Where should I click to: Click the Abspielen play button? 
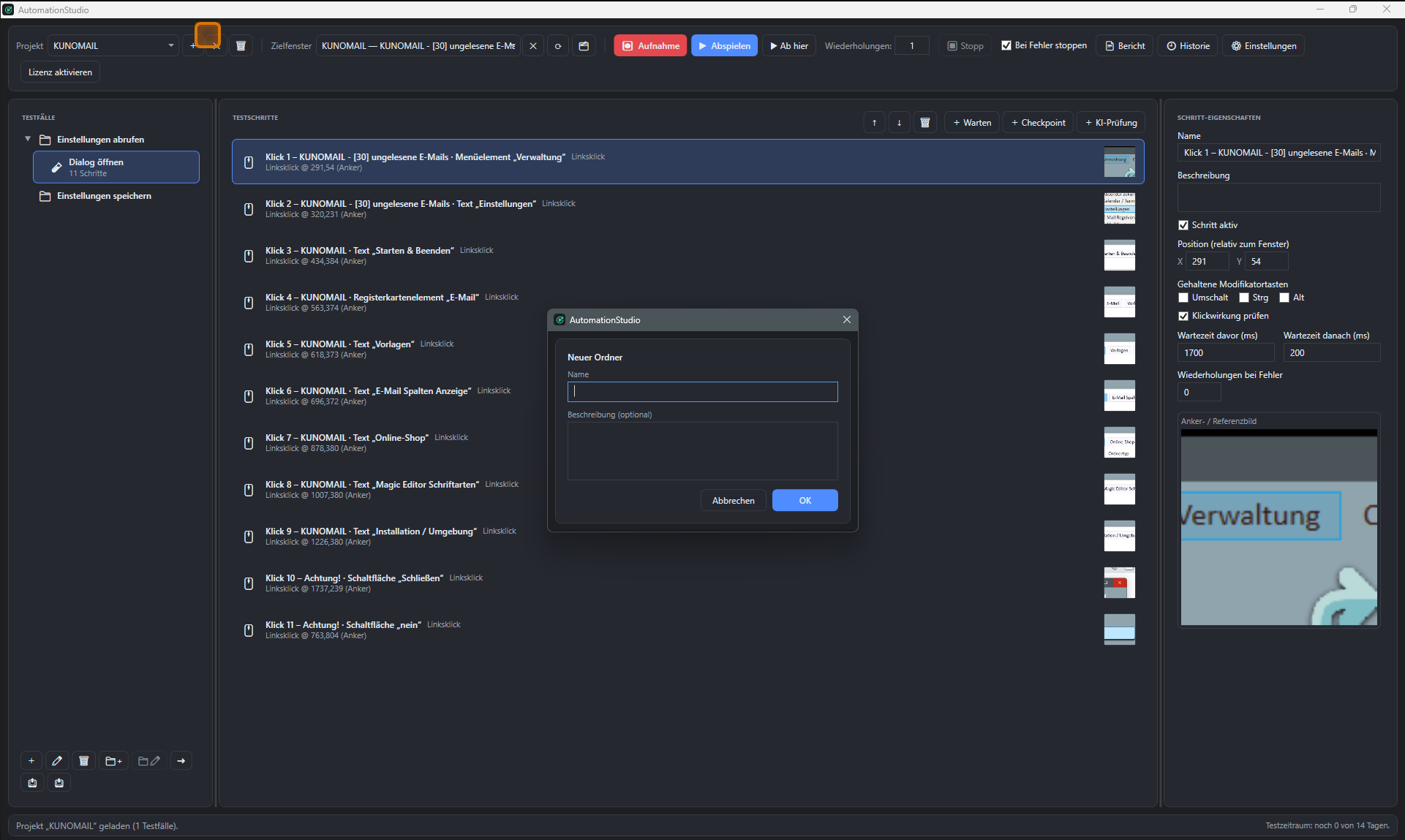[724, 46]
